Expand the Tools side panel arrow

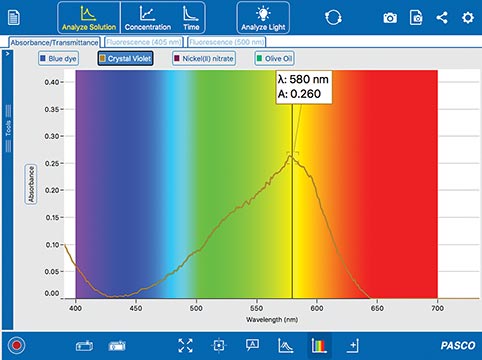tap(7, 54)
